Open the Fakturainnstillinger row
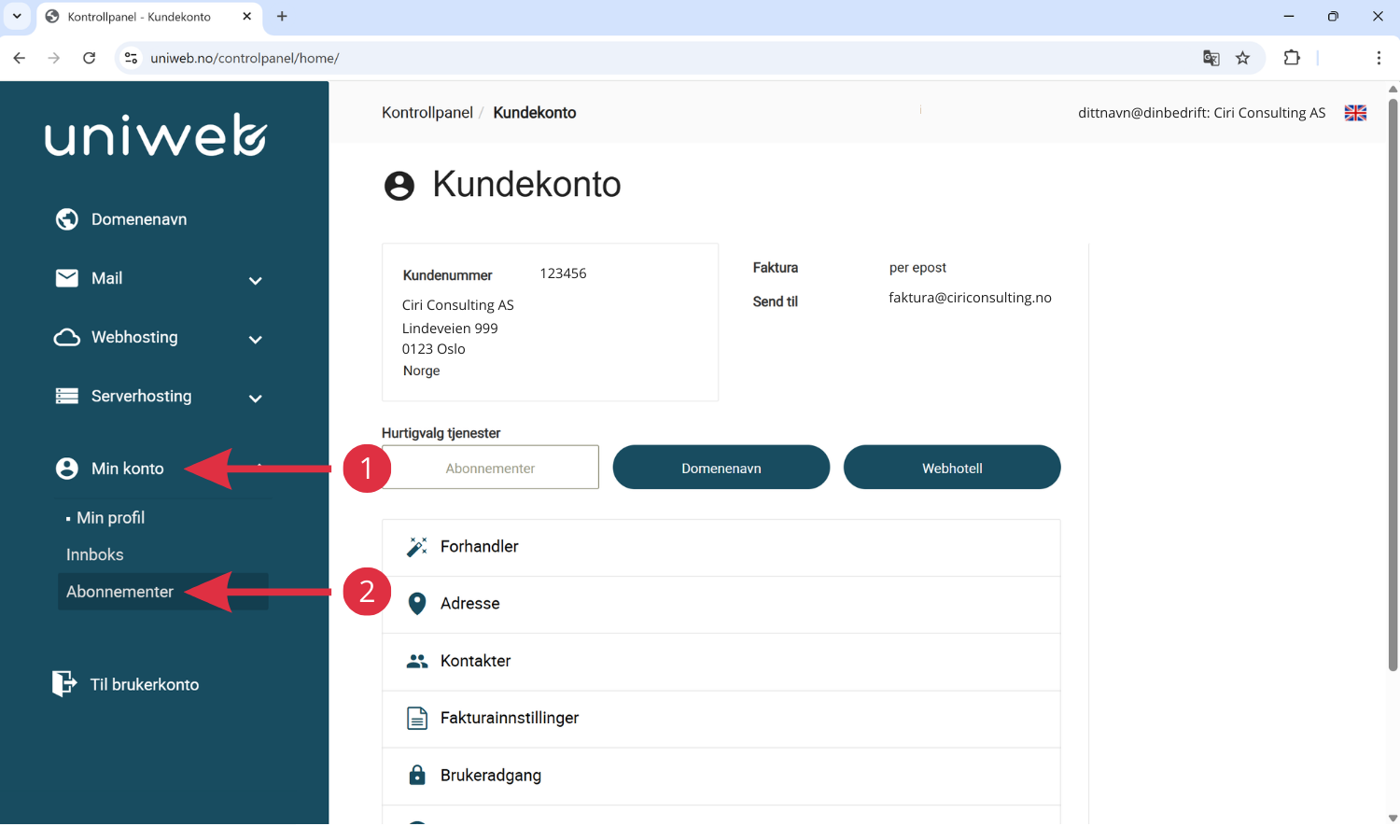1400x840 pixels. [x=721, y=719]
